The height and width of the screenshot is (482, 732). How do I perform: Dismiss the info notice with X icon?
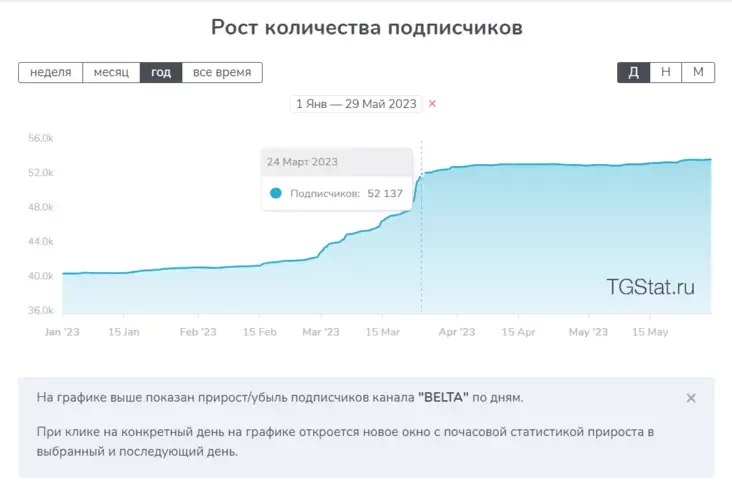691,398
